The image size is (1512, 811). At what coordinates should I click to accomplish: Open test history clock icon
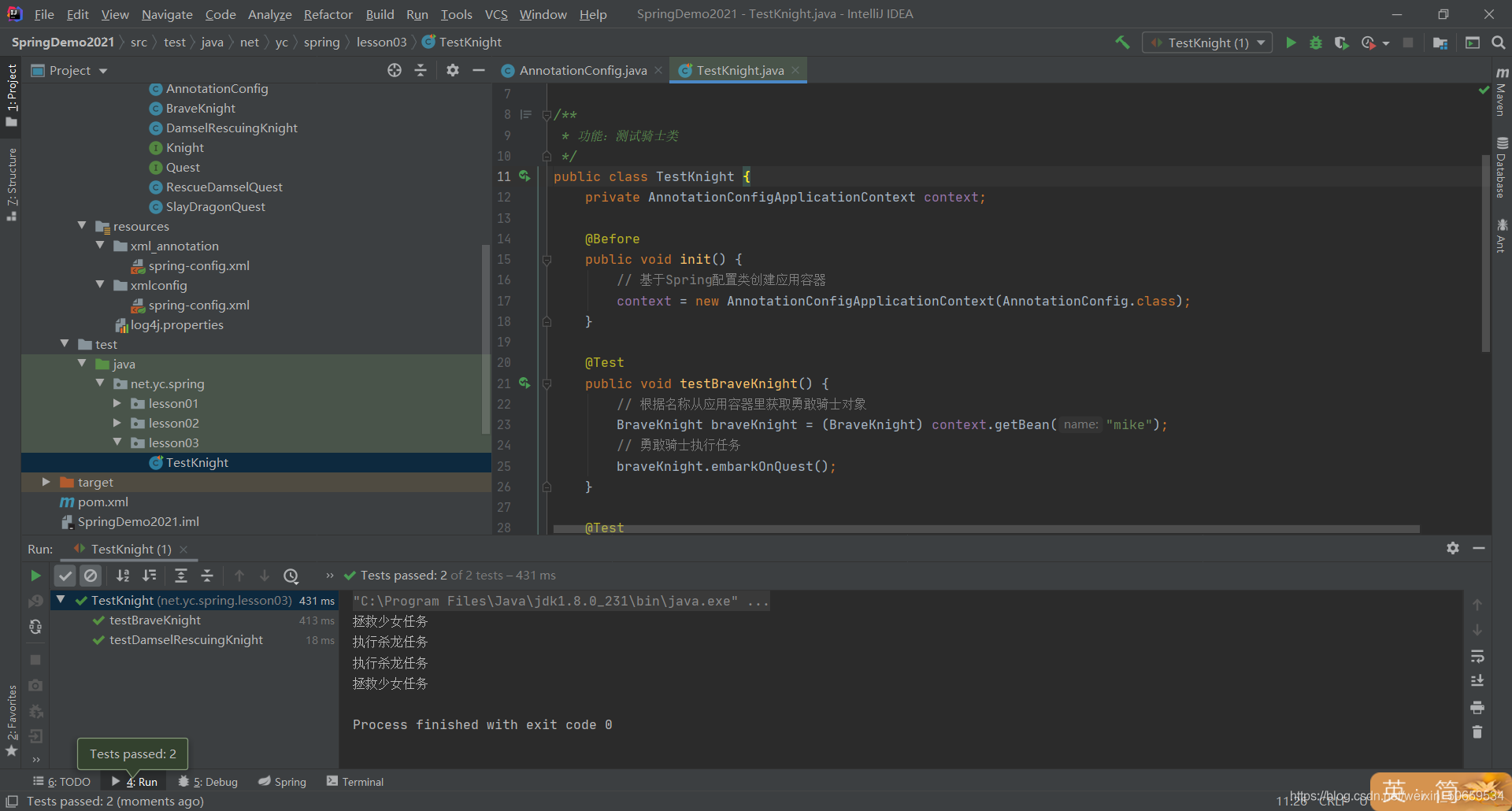[x=291, y=576]
